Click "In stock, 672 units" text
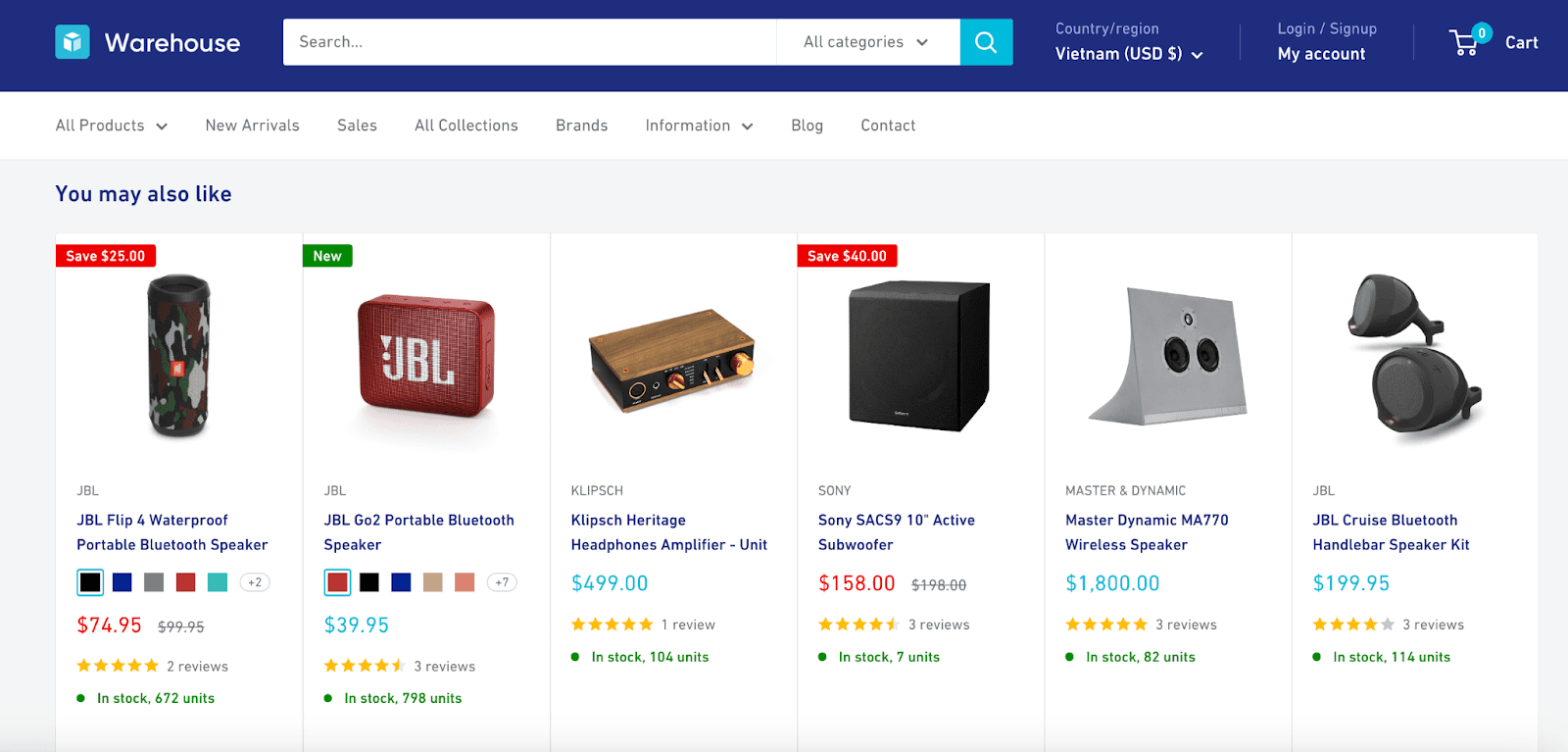This screenshot has height=752, width=1568. click(x=156, y=699)
